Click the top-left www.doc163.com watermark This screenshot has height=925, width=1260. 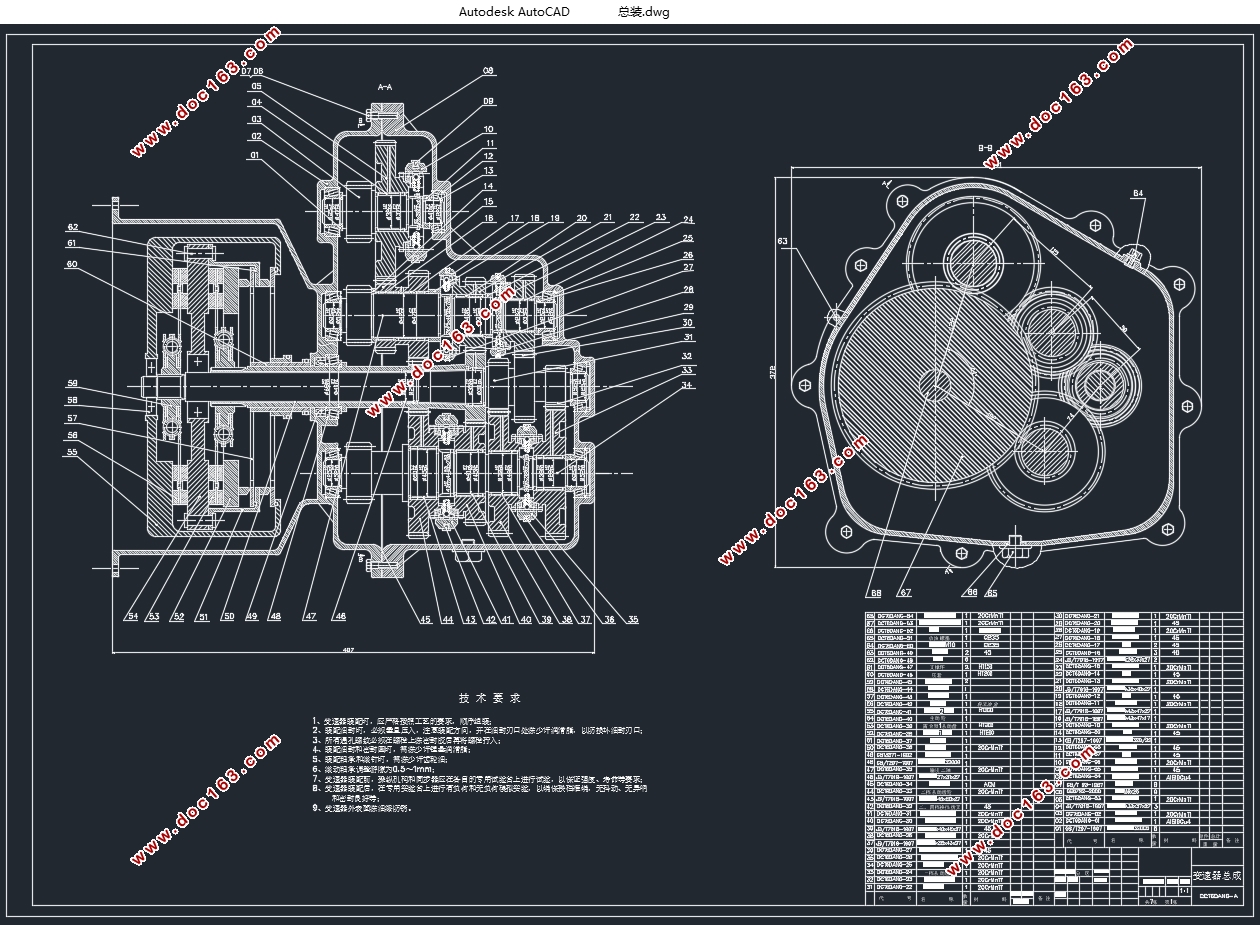click(205, 93)
